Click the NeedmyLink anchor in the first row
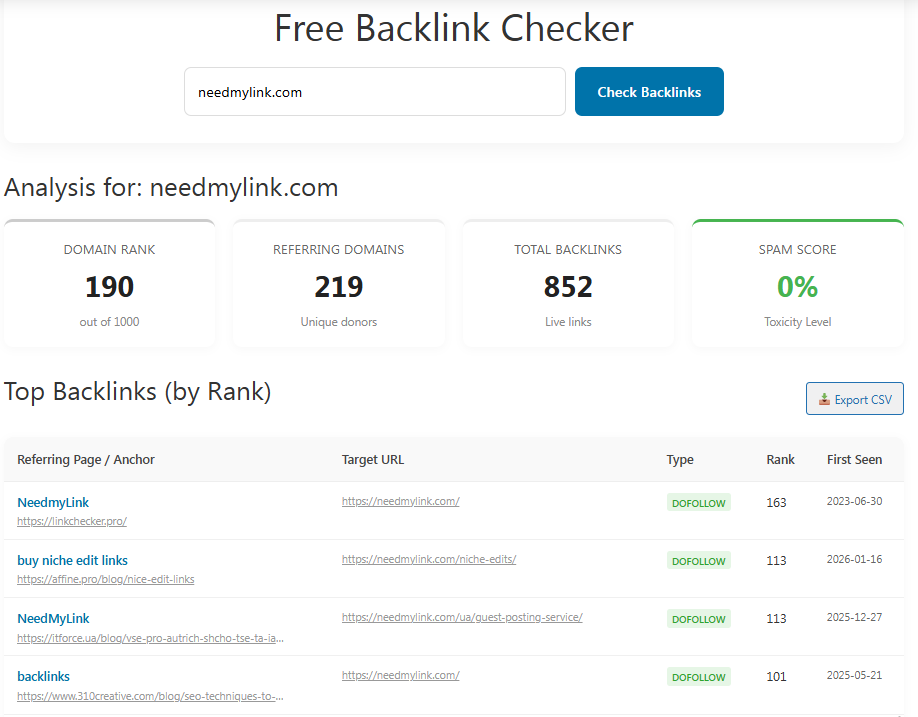 53,502
